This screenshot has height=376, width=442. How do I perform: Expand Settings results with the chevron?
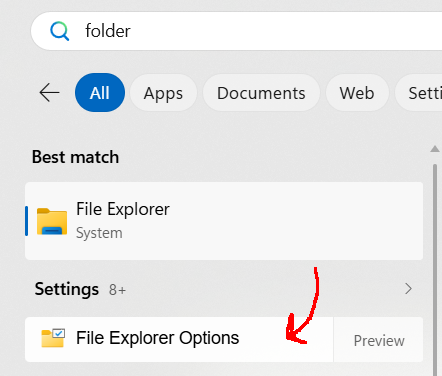(408, 289)
